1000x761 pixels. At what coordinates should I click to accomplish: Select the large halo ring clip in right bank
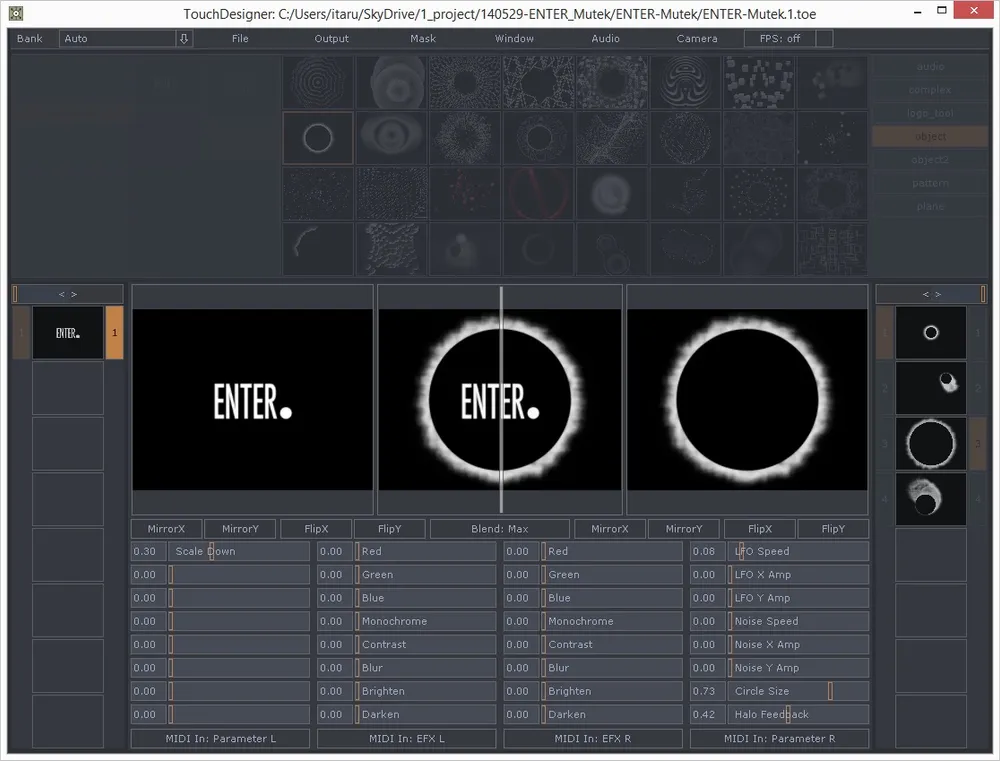point(930,443)
